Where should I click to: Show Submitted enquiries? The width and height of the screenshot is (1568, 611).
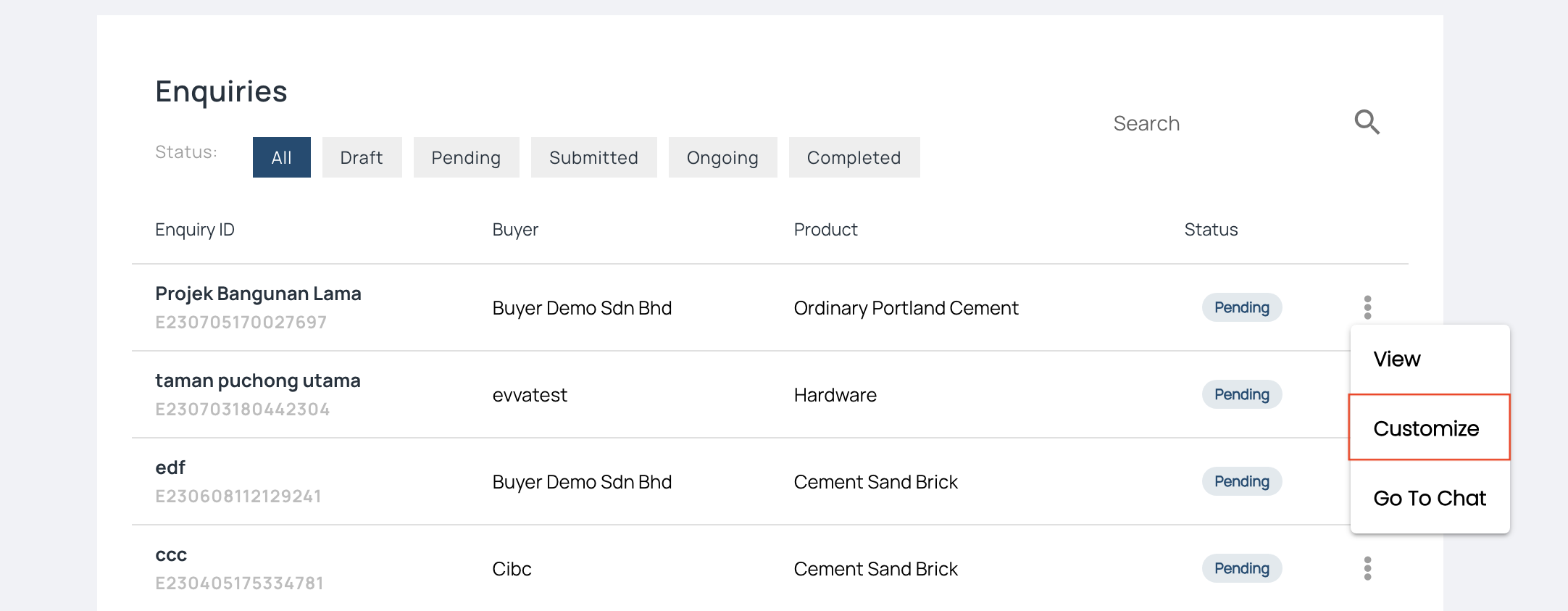pos(593,157)
